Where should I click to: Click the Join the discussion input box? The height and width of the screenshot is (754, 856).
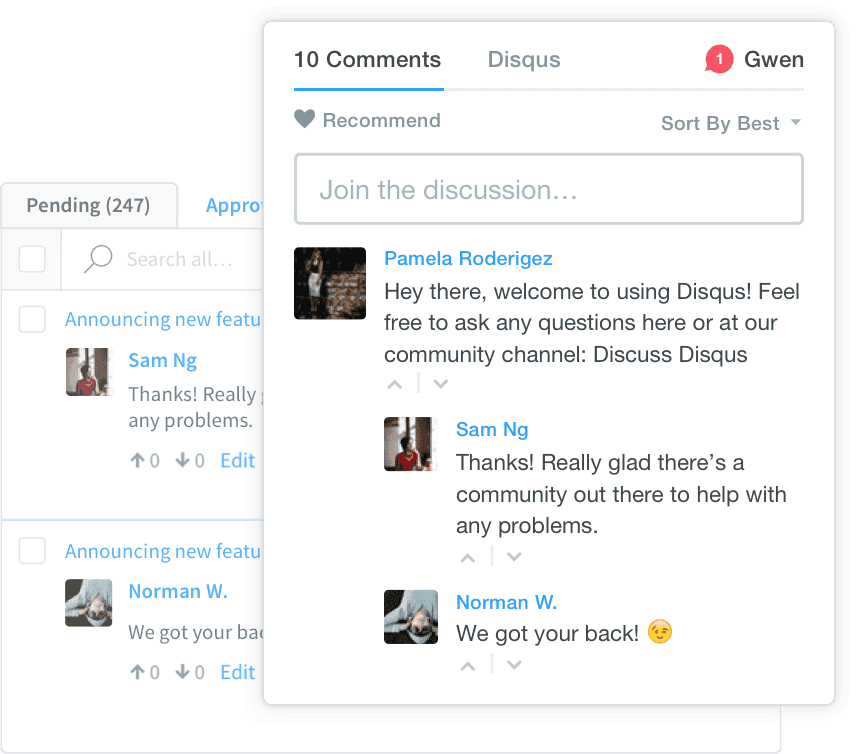548,189
